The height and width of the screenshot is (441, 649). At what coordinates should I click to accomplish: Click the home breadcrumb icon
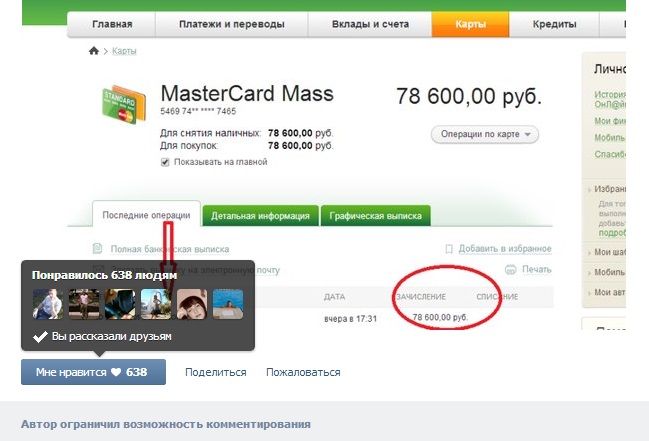coord(94,51)
